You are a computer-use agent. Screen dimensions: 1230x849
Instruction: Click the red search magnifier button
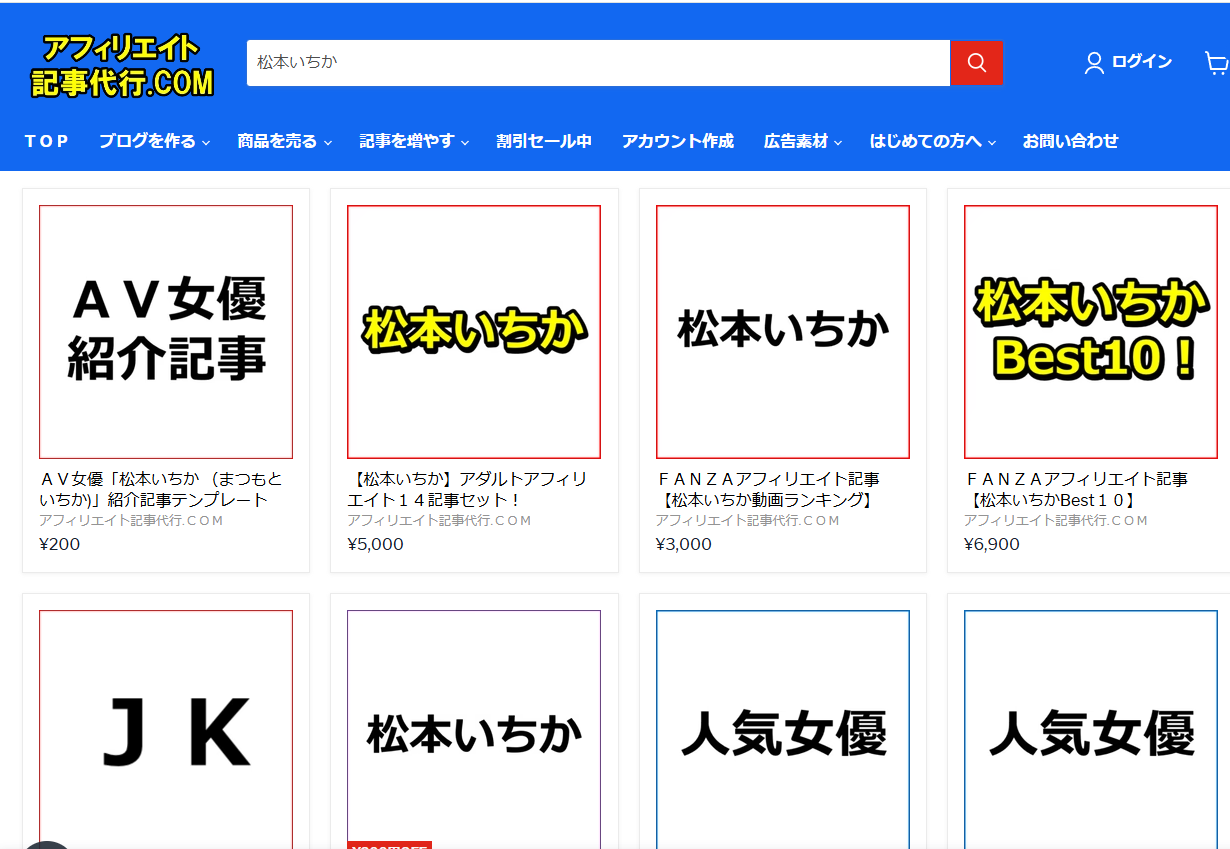[x=976, y=63]
